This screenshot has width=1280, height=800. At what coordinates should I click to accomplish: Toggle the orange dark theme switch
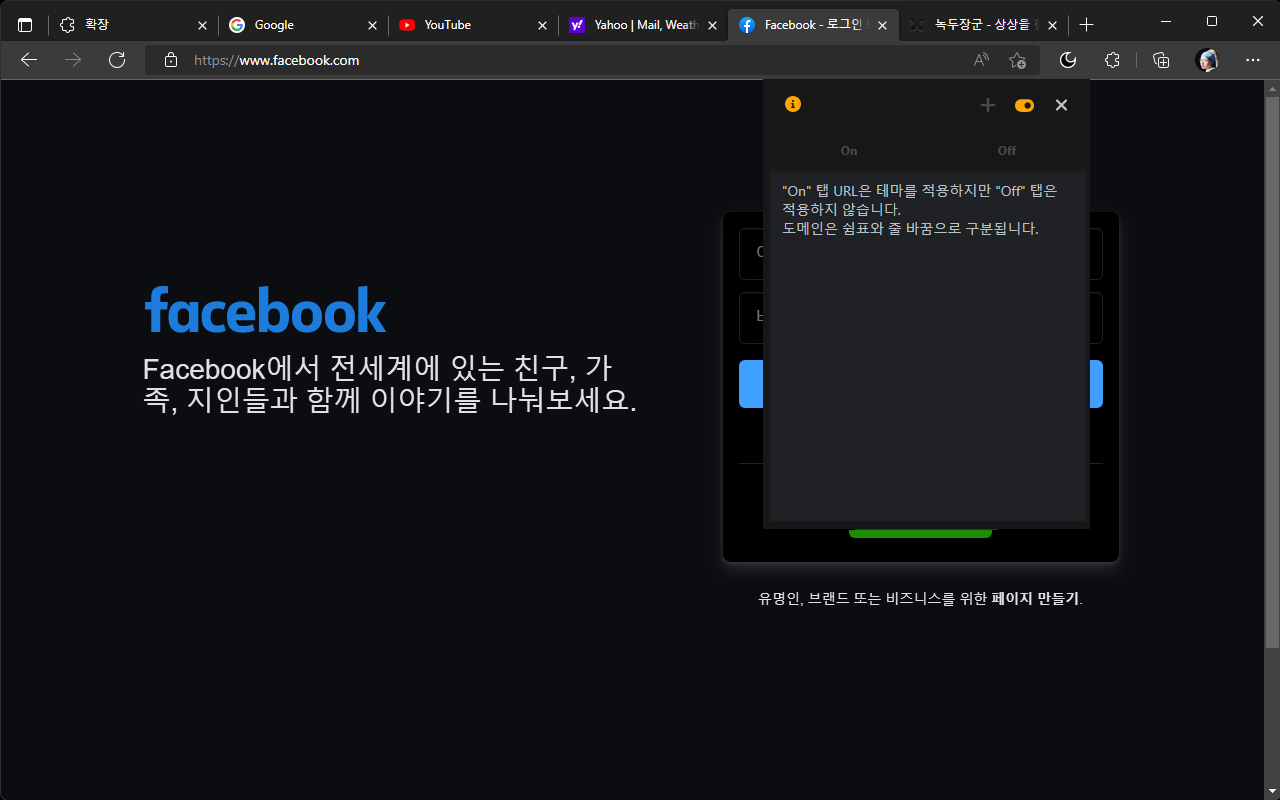[1024, 105]
